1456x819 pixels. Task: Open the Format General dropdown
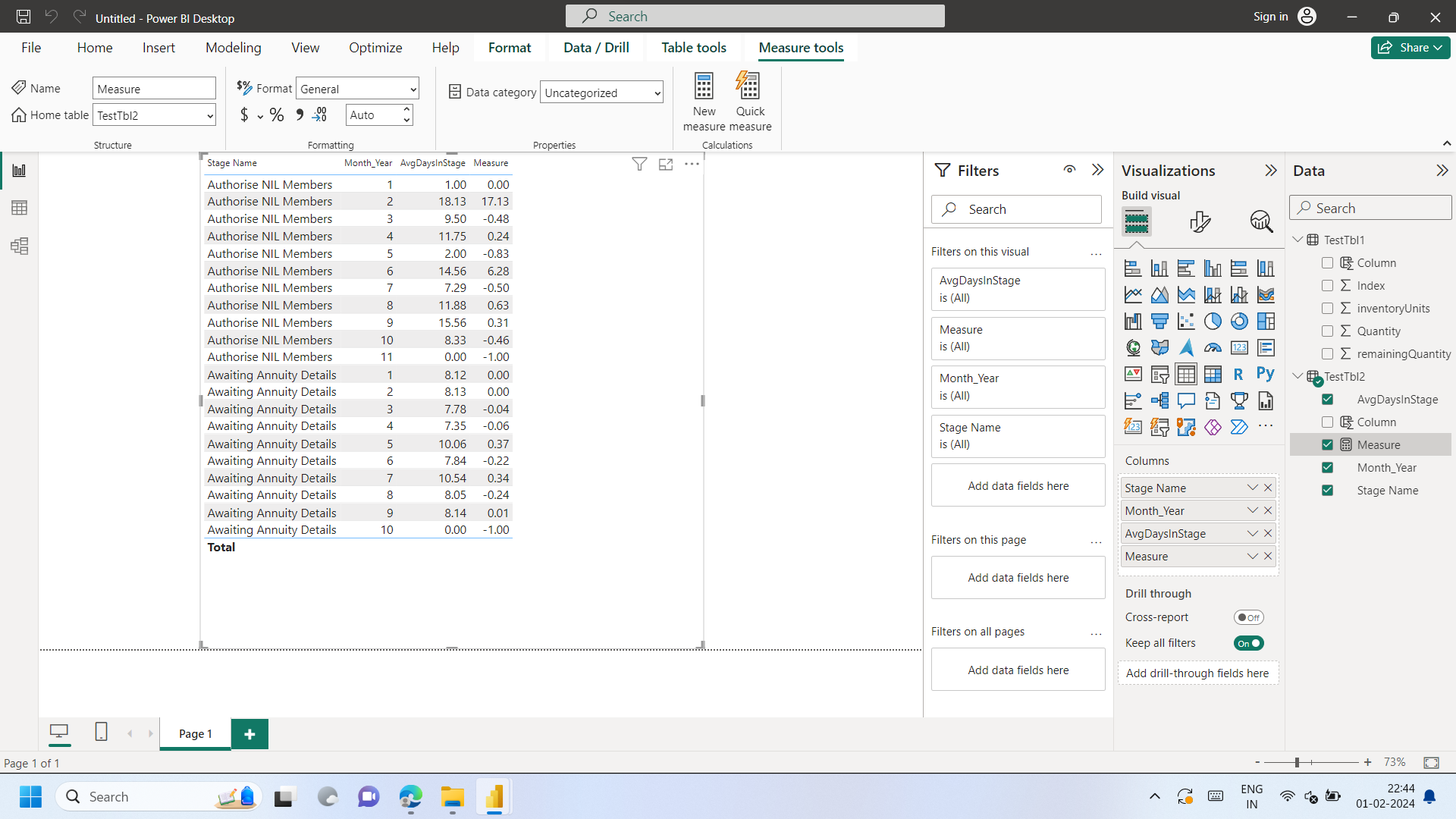tap(357, 89)
